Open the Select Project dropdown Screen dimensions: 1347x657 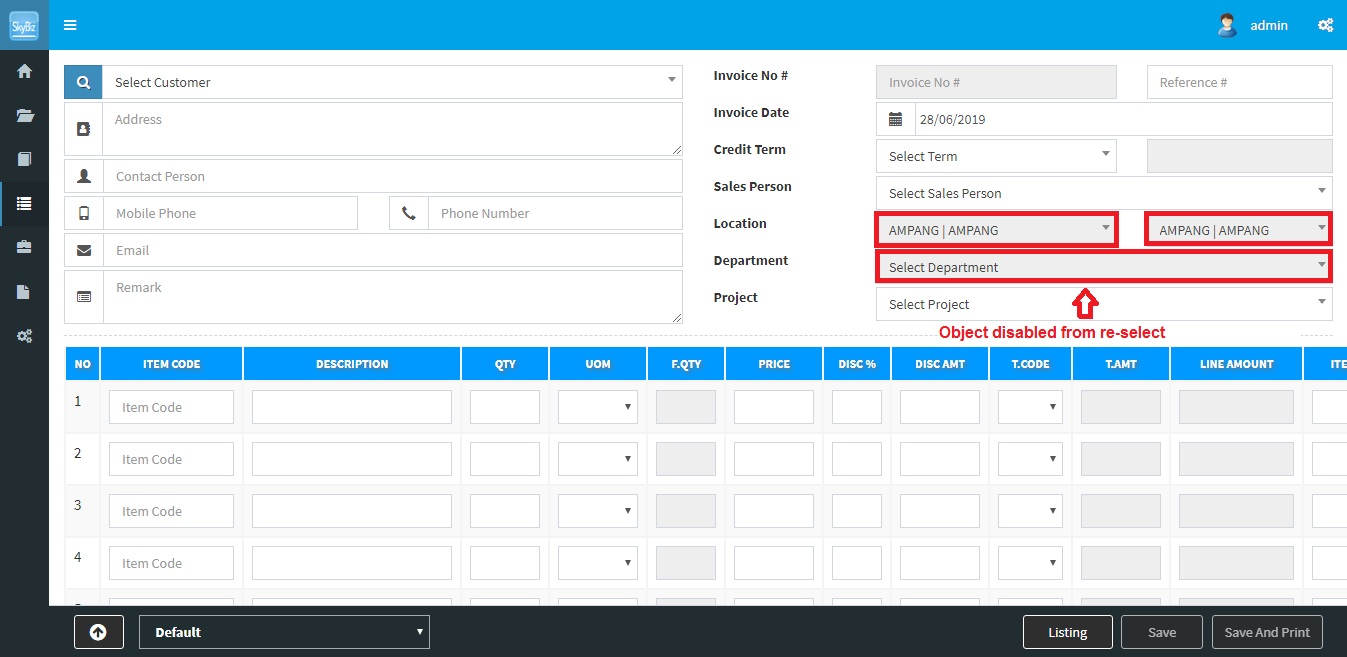[x=1103, y=304]
